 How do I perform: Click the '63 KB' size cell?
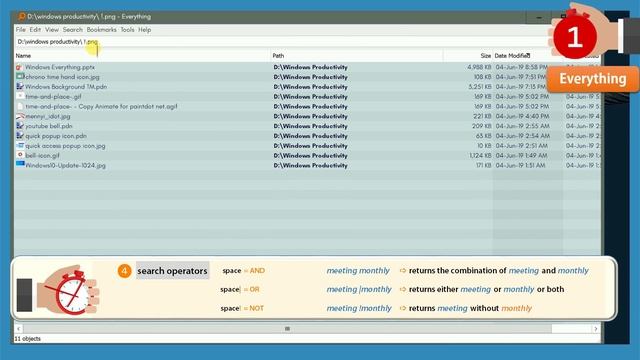coord(484,136)
